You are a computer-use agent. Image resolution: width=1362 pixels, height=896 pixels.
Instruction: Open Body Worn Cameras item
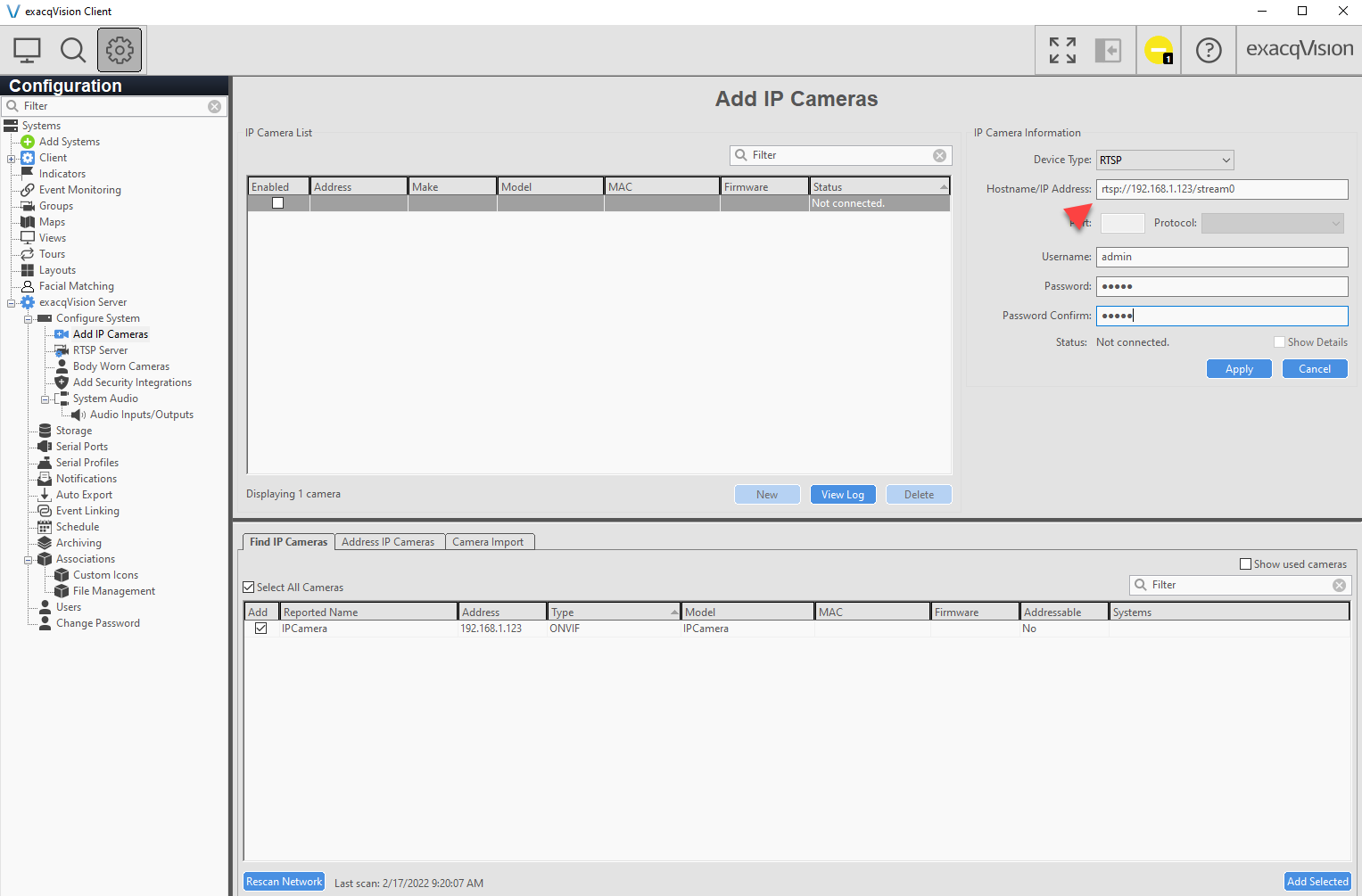click(120, 366)
